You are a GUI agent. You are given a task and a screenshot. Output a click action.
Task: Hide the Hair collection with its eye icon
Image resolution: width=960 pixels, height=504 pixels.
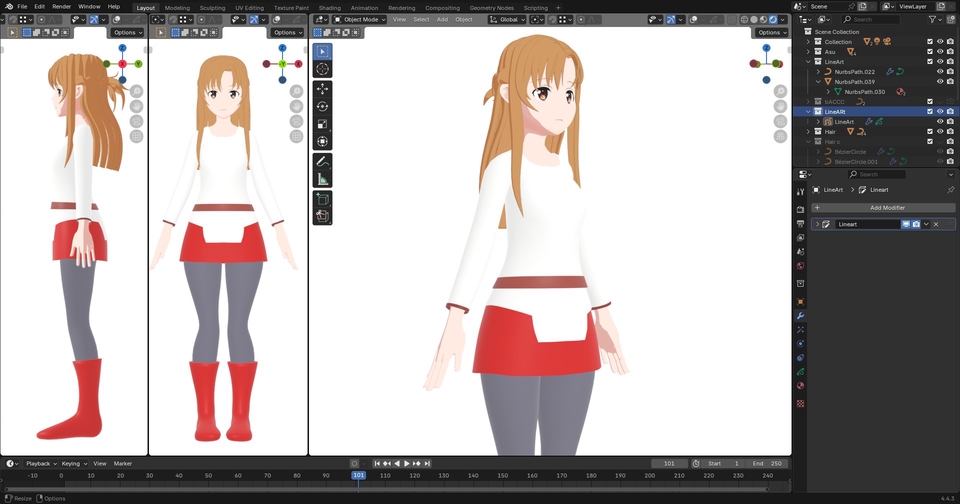pyautogui.click(x=940, y=131)
